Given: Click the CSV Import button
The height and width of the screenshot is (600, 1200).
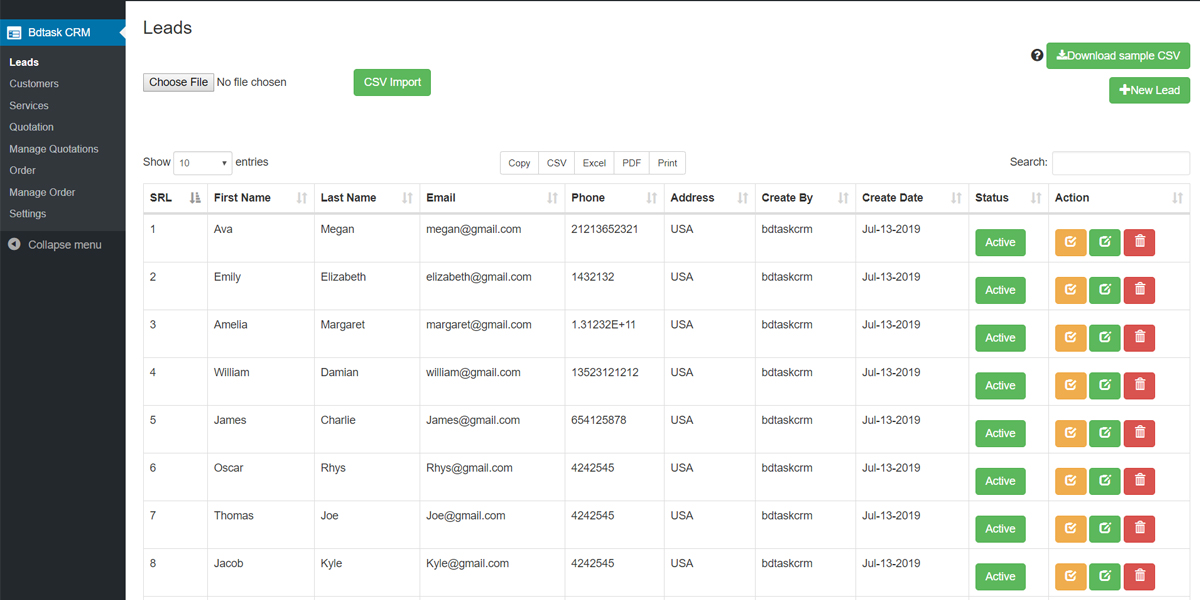Looking at the screenshot, I should [x=392, y=82].
